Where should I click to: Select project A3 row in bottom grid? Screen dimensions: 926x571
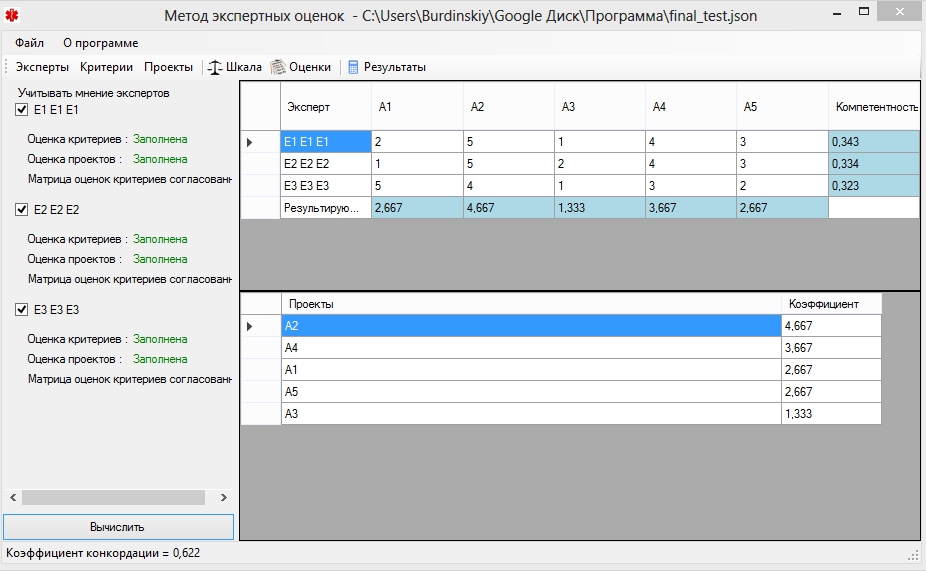(531, 413)
